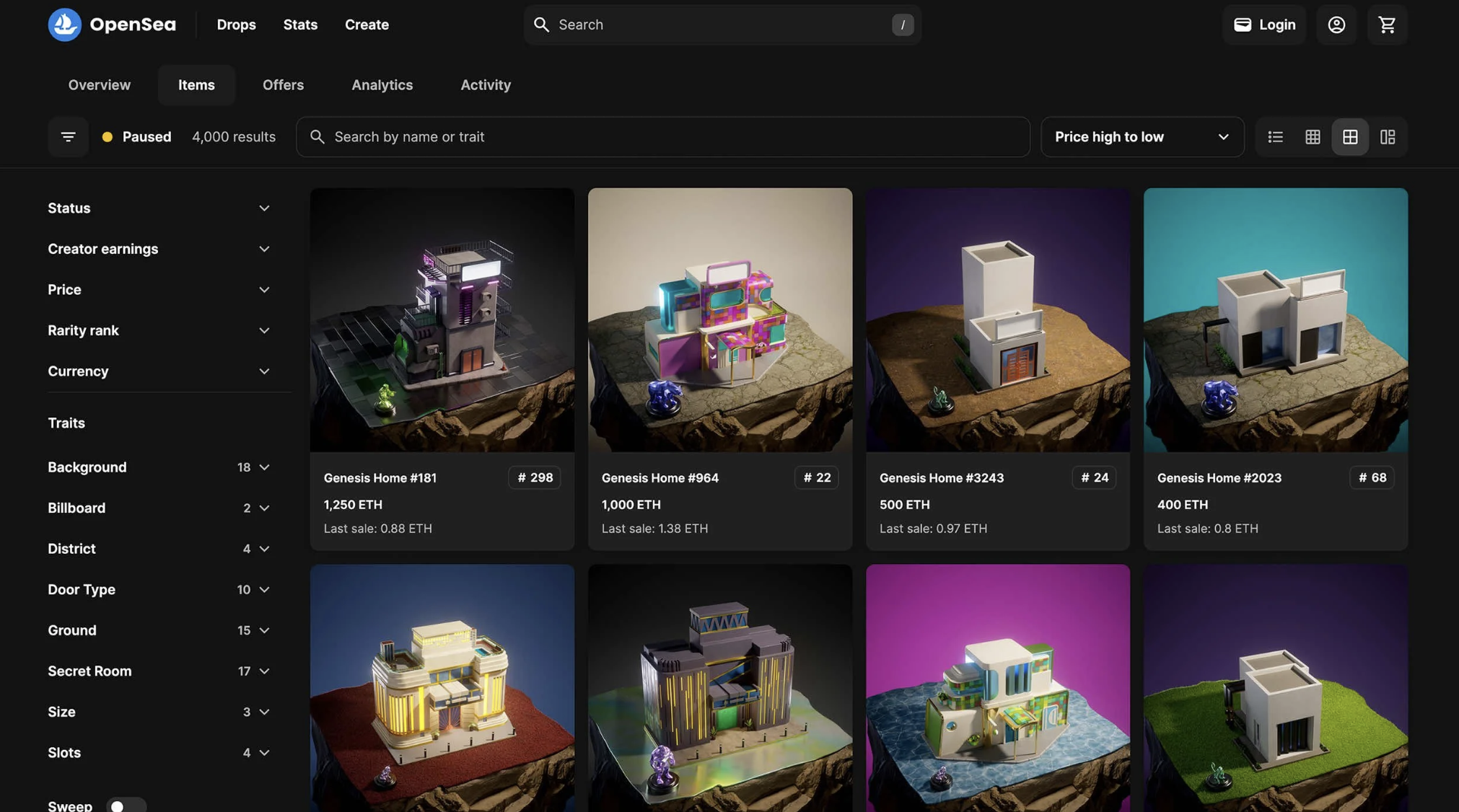Expand the Status filter section

coord(159,208)
